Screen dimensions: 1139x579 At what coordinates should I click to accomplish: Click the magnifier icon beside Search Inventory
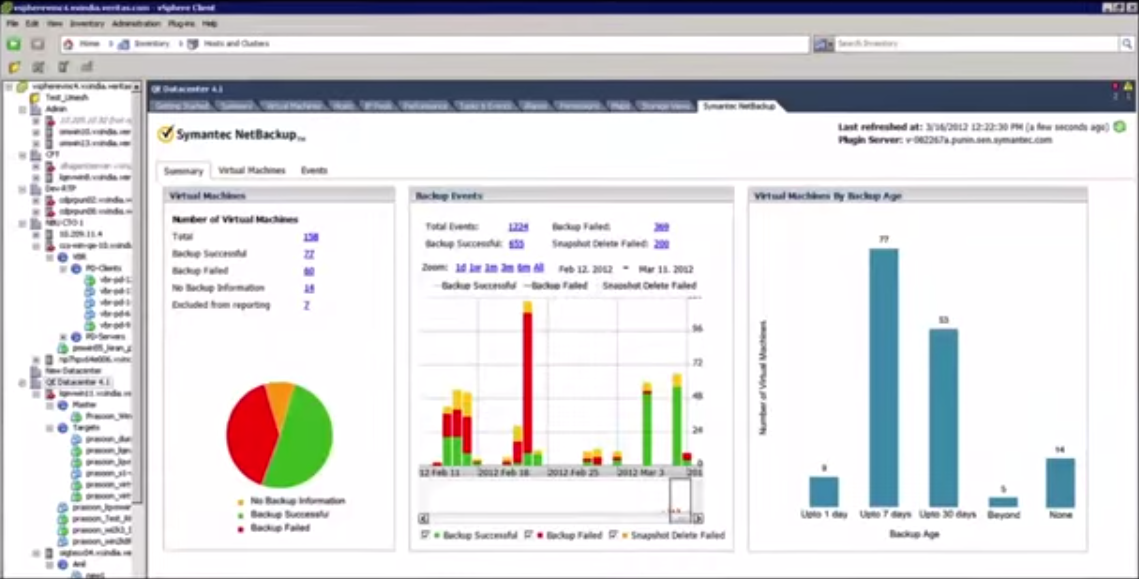click(x=1126, y=44)
